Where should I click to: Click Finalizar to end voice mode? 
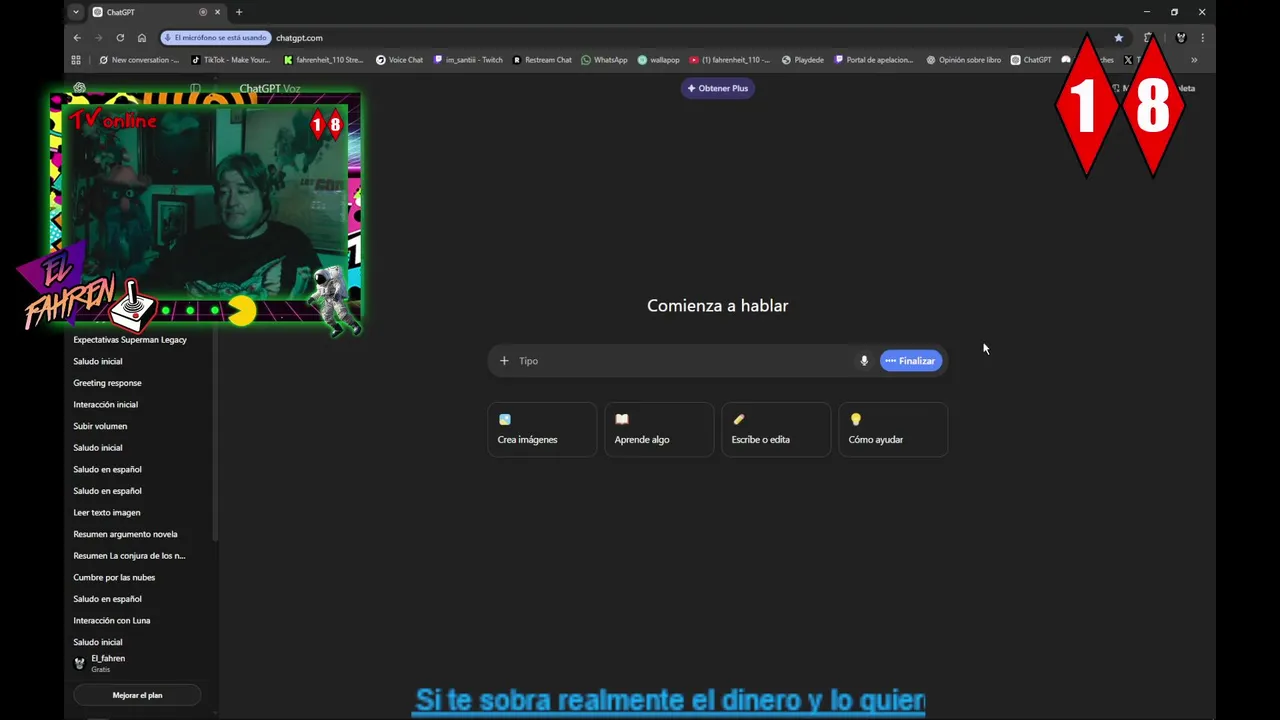pos(911,361)
